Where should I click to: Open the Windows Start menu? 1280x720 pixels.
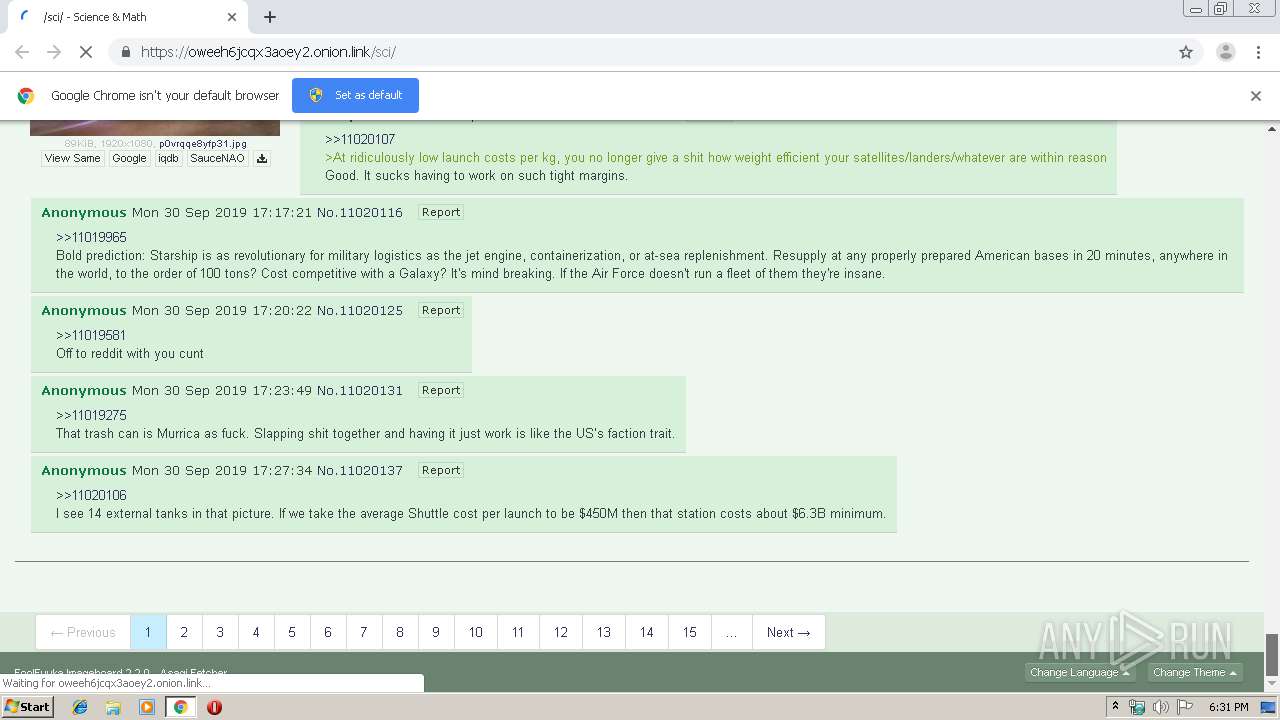tap(28, 707)
